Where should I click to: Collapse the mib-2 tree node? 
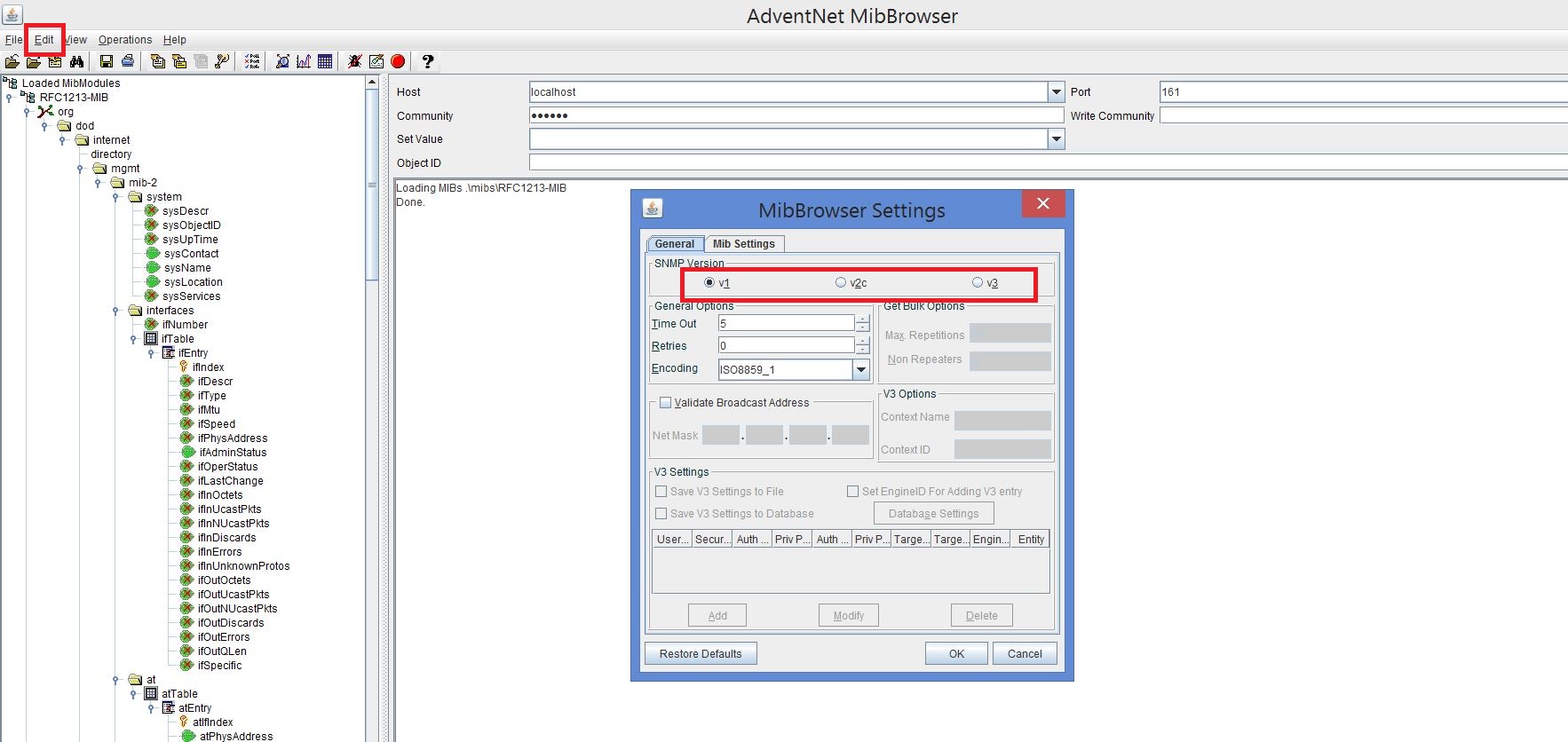click(x=98, y=183)
